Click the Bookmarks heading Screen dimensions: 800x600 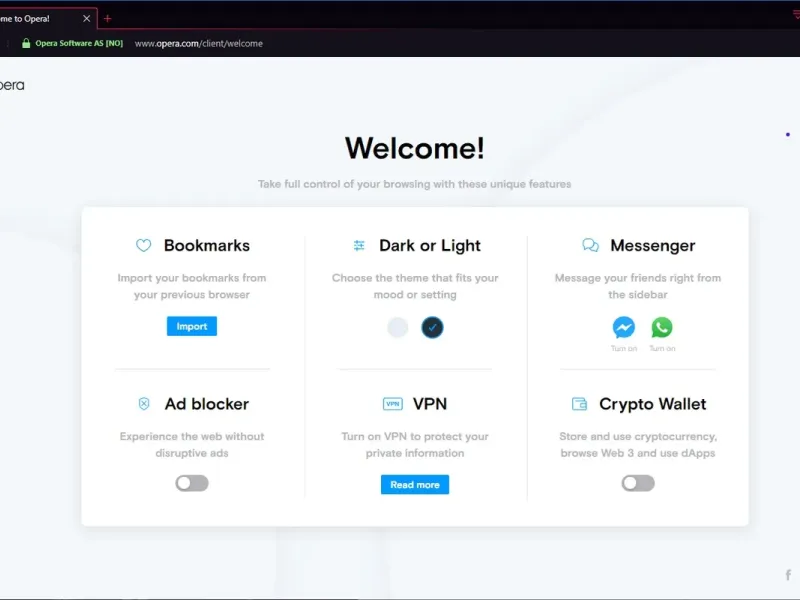[x=207, y=245]
